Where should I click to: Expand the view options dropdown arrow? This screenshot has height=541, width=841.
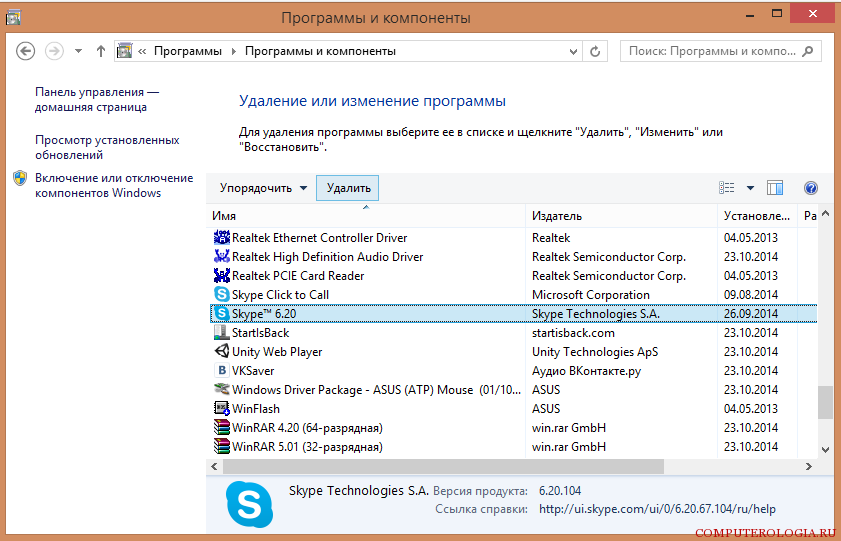coord(750,188)
